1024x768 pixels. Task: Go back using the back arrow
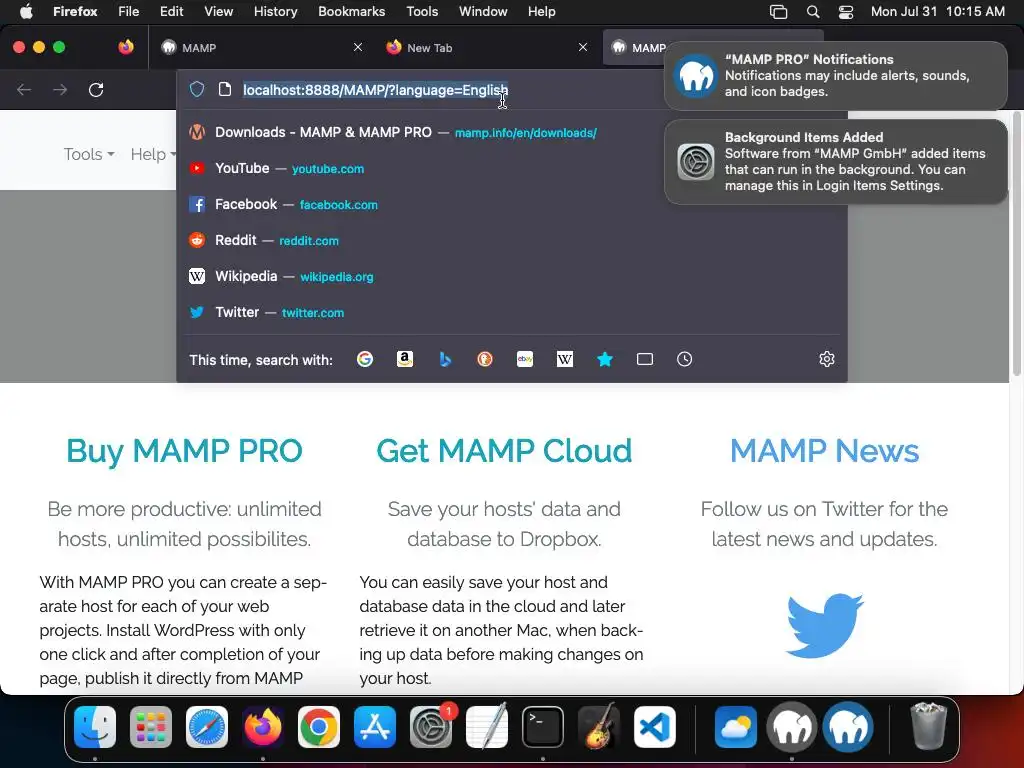click(x=24, y=89)
